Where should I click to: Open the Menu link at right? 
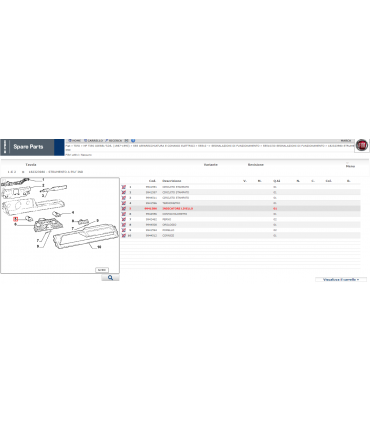(x=350, y=166)
